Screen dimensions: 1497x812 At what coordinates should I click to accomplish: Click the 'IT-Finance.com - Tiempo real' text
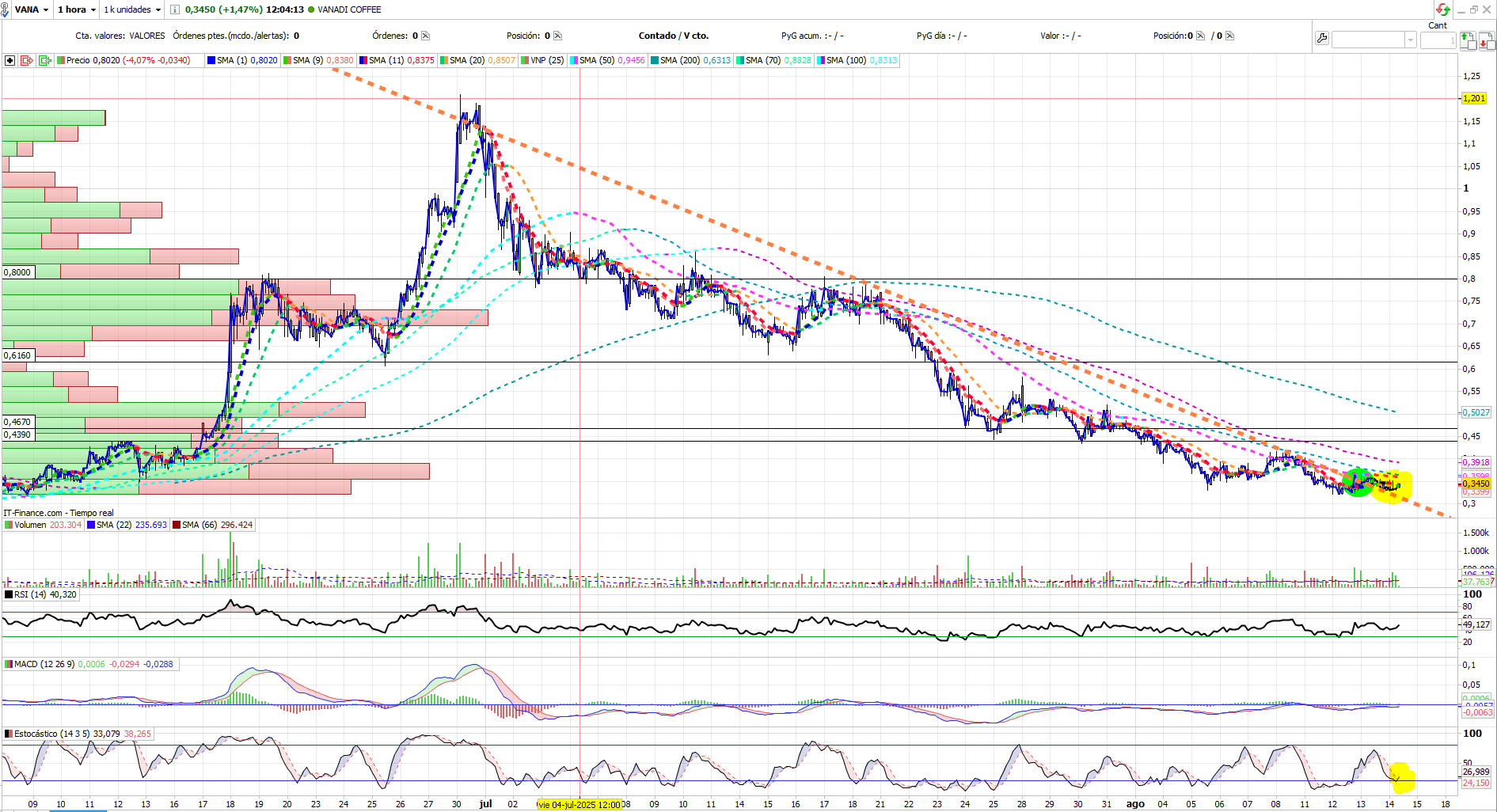point(59,513)
